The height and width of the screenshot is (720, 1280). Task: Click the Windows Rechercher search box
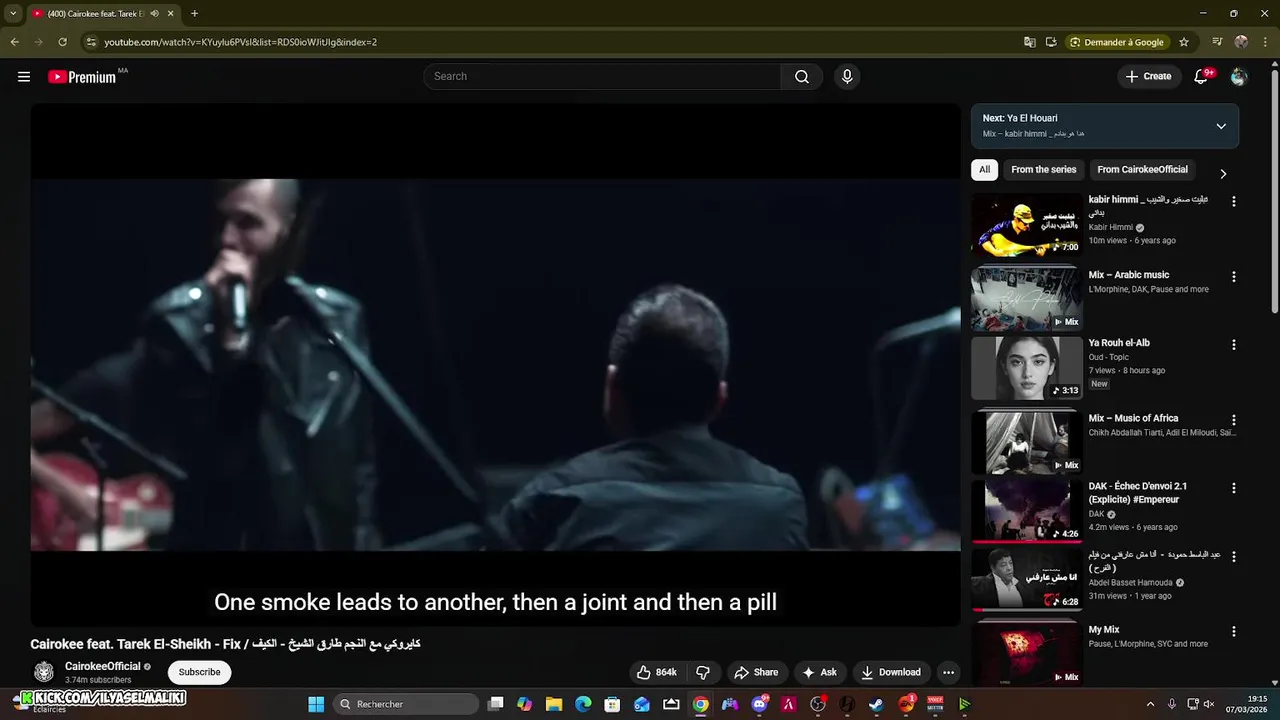[x=405, y=704]
